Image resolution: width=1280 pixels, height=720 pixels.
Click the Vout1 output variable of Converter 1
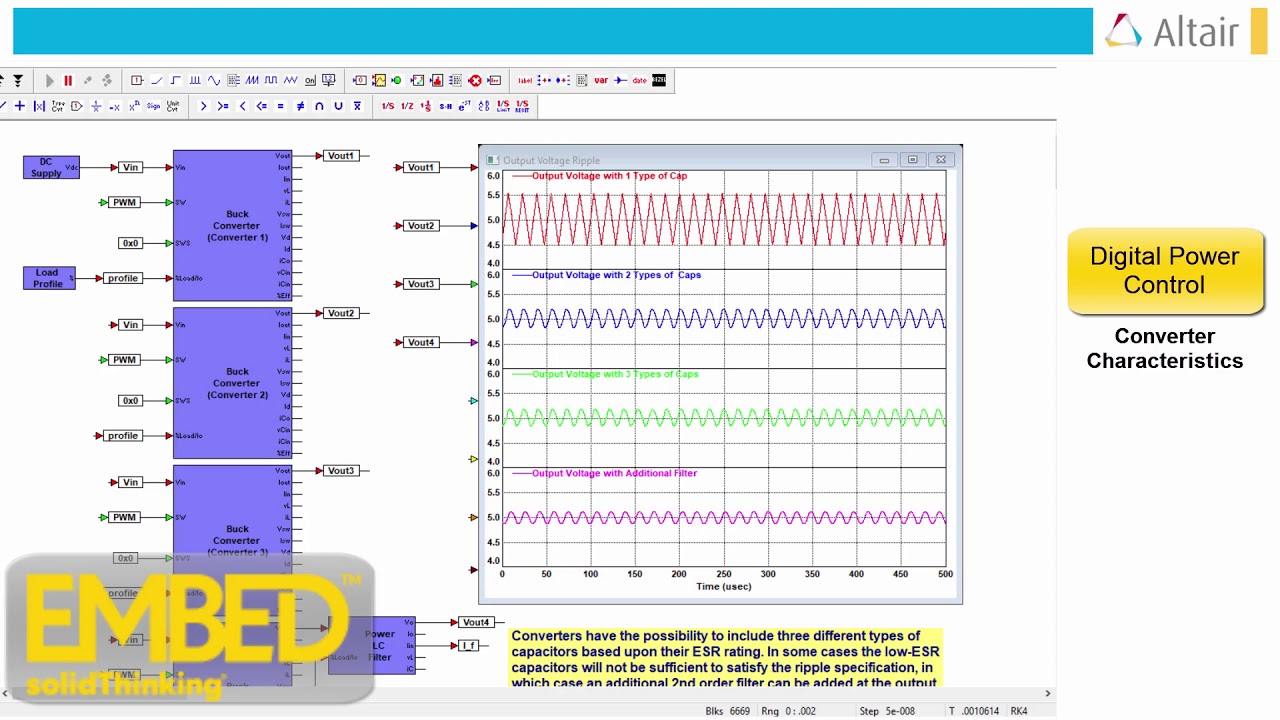[341, 156]
